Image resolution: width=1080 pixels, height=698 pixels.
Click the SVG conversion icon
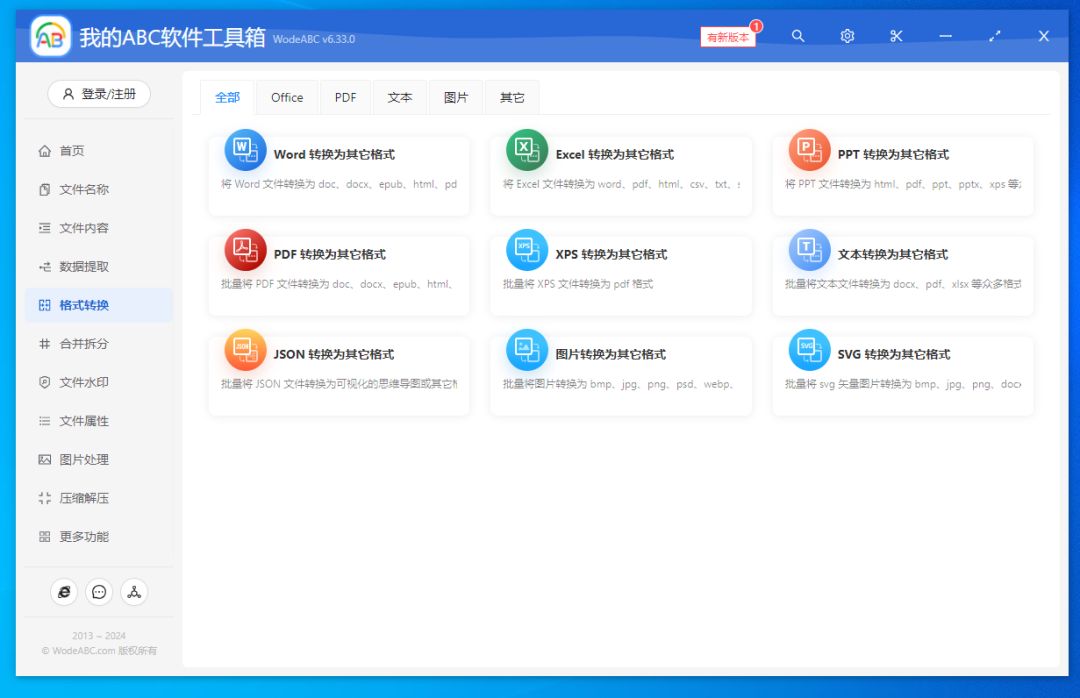pos(809,349)
